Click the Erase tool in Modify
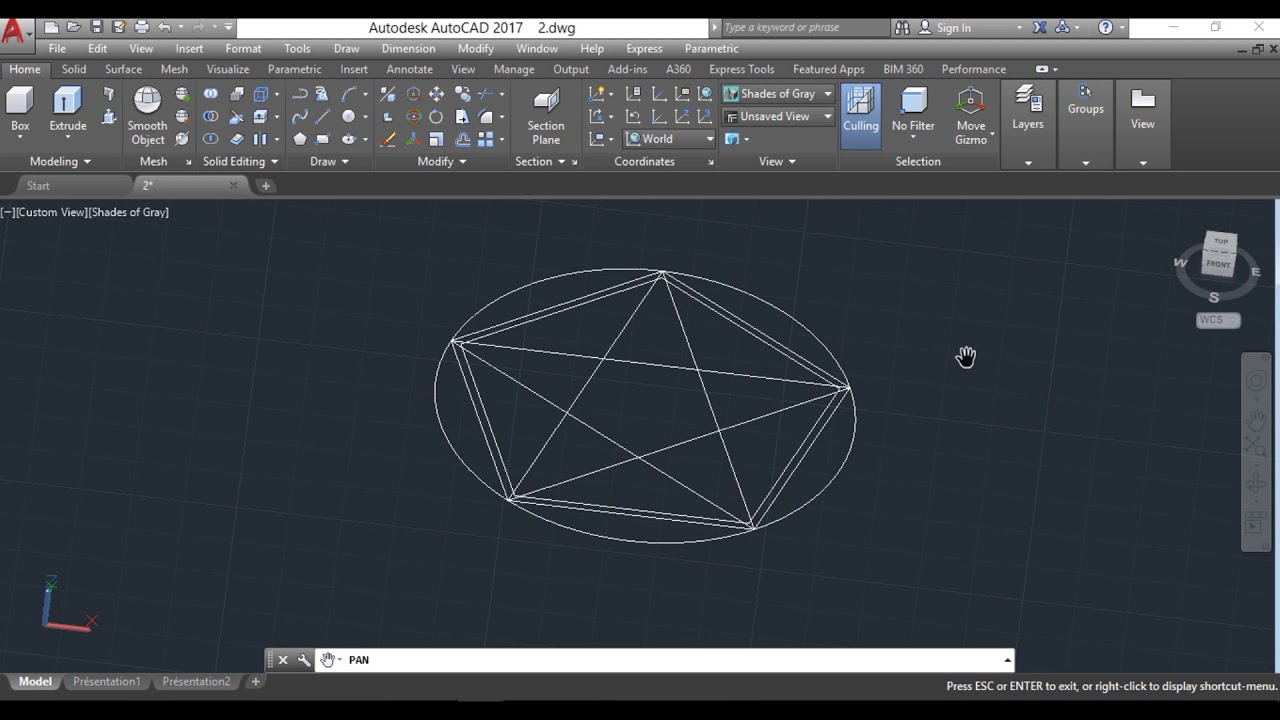Screen dimensions: 1280x720 [x=388, y=139]
